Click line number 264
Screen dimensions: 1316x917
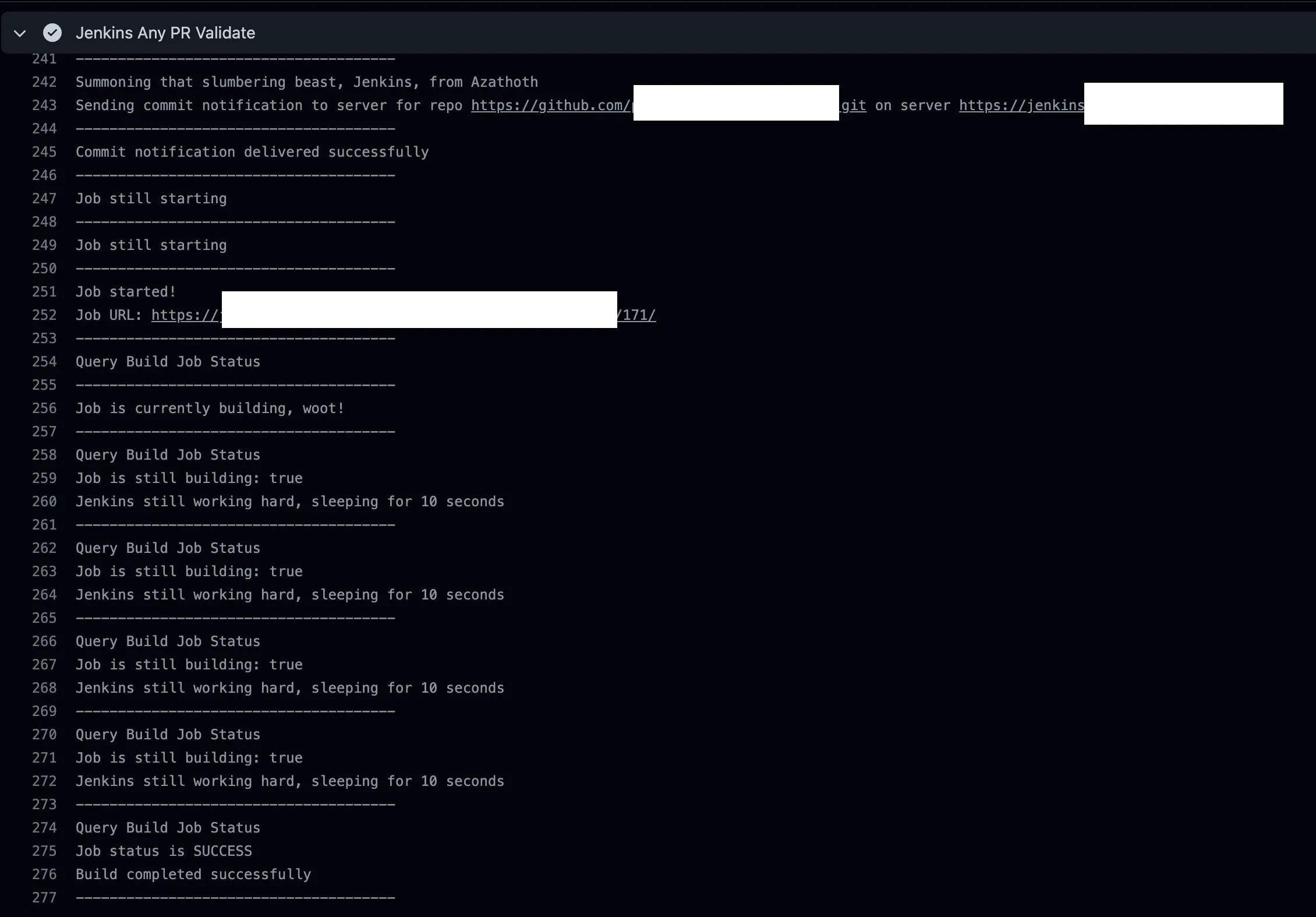[44, 595]
